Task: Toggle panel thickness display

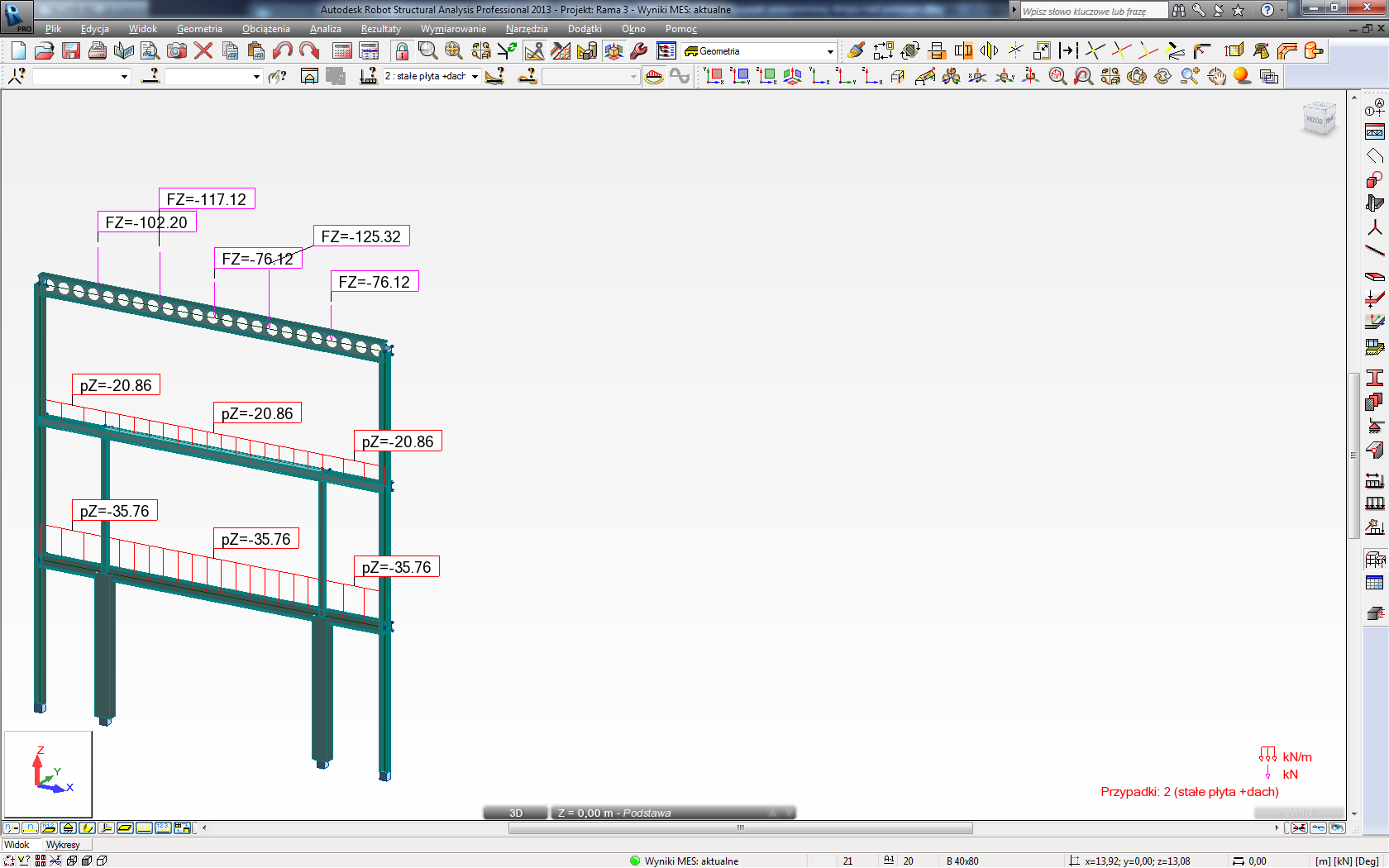Action: tap(125, 827)
